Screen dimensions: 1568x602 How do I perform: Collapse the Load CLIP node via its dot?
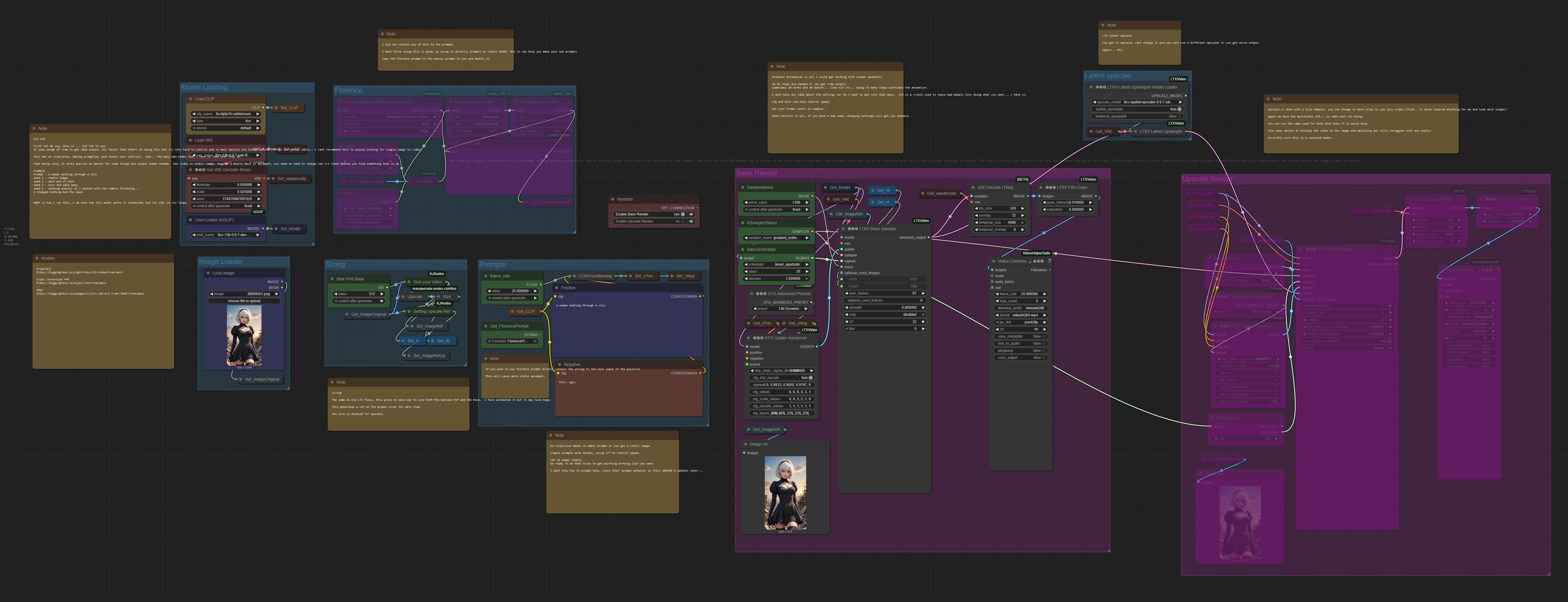pyautogui.click(x=190, y=99)
